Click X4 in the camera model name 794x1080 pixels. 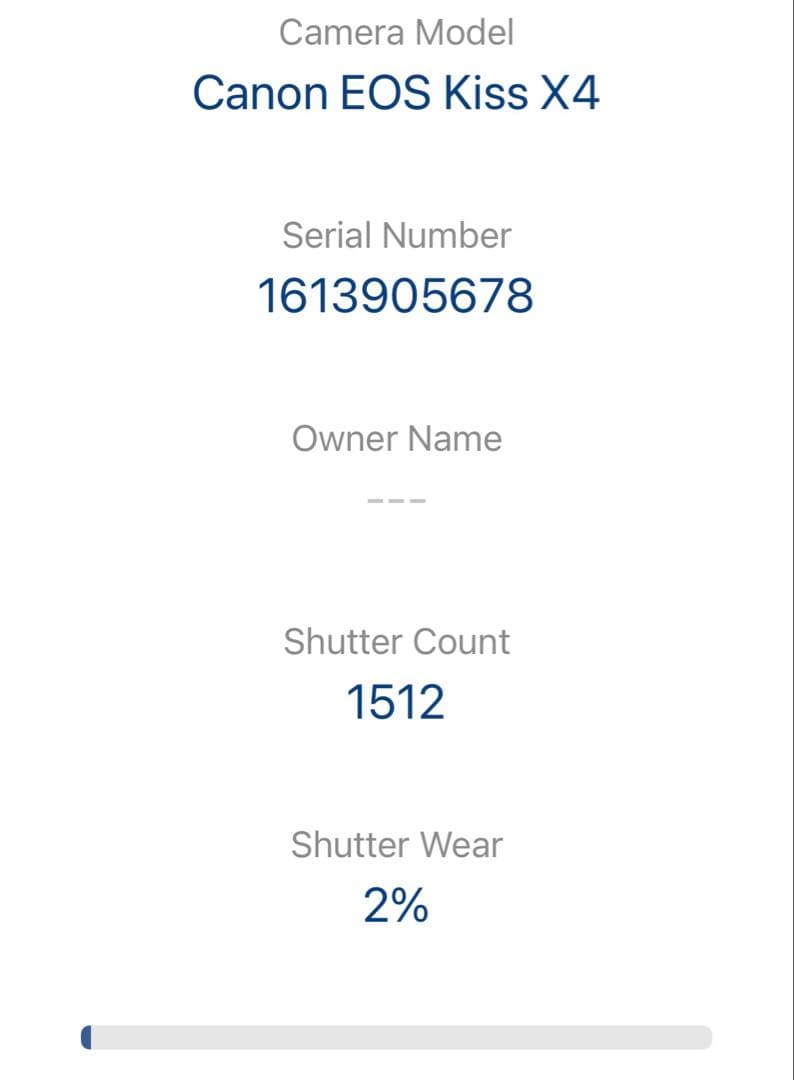click(569, 93)
